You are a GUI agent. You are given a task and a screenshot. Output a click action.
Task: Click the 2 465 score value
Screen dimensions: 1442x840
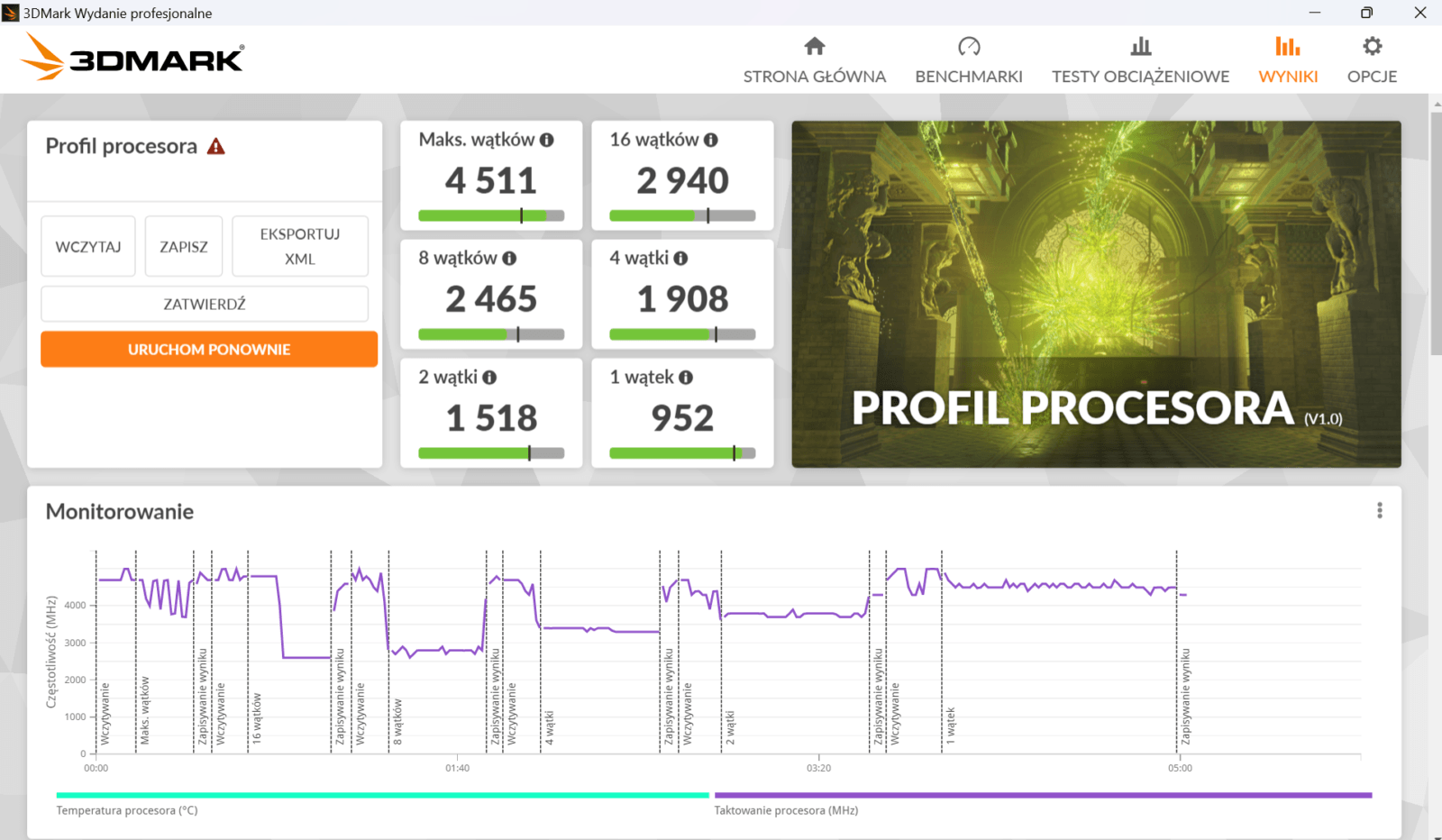(491, 299)
